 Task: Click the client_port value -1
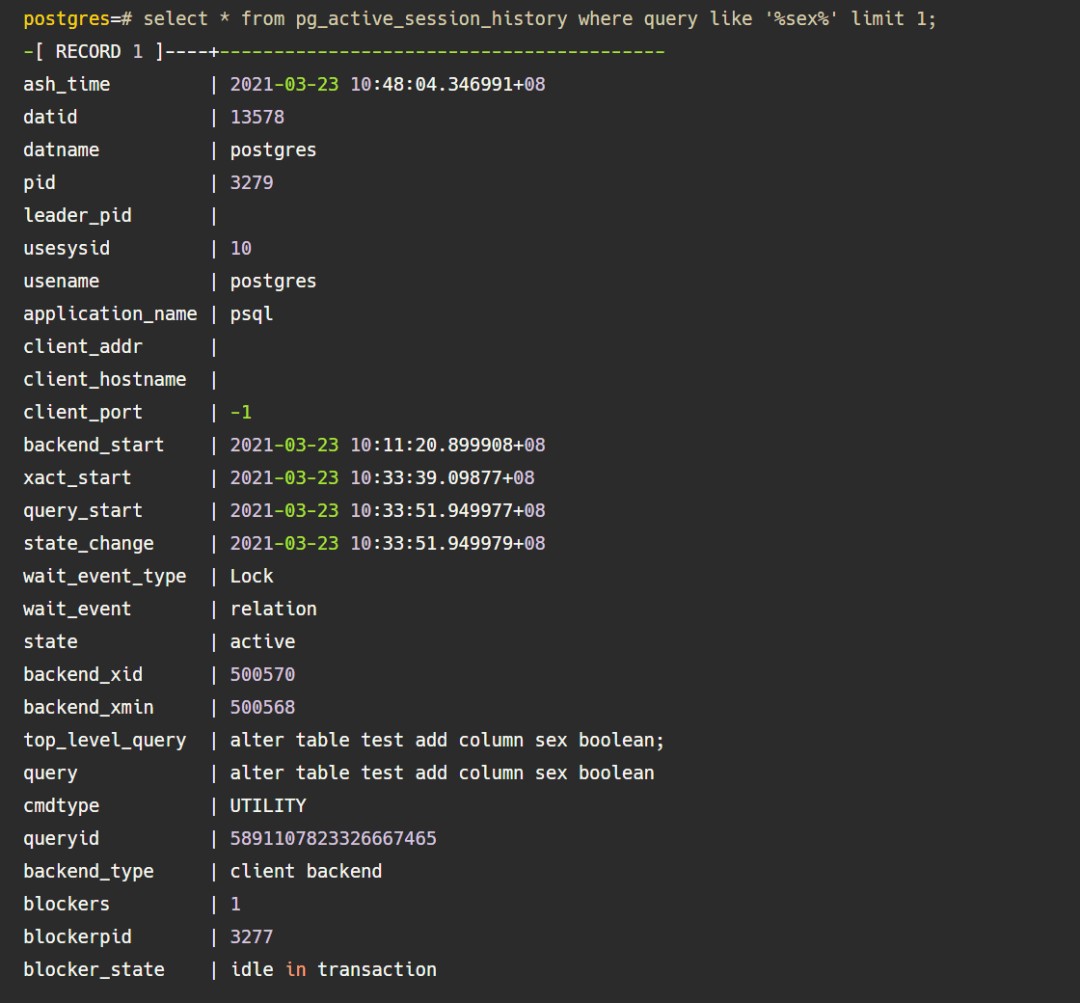(241, 412)
